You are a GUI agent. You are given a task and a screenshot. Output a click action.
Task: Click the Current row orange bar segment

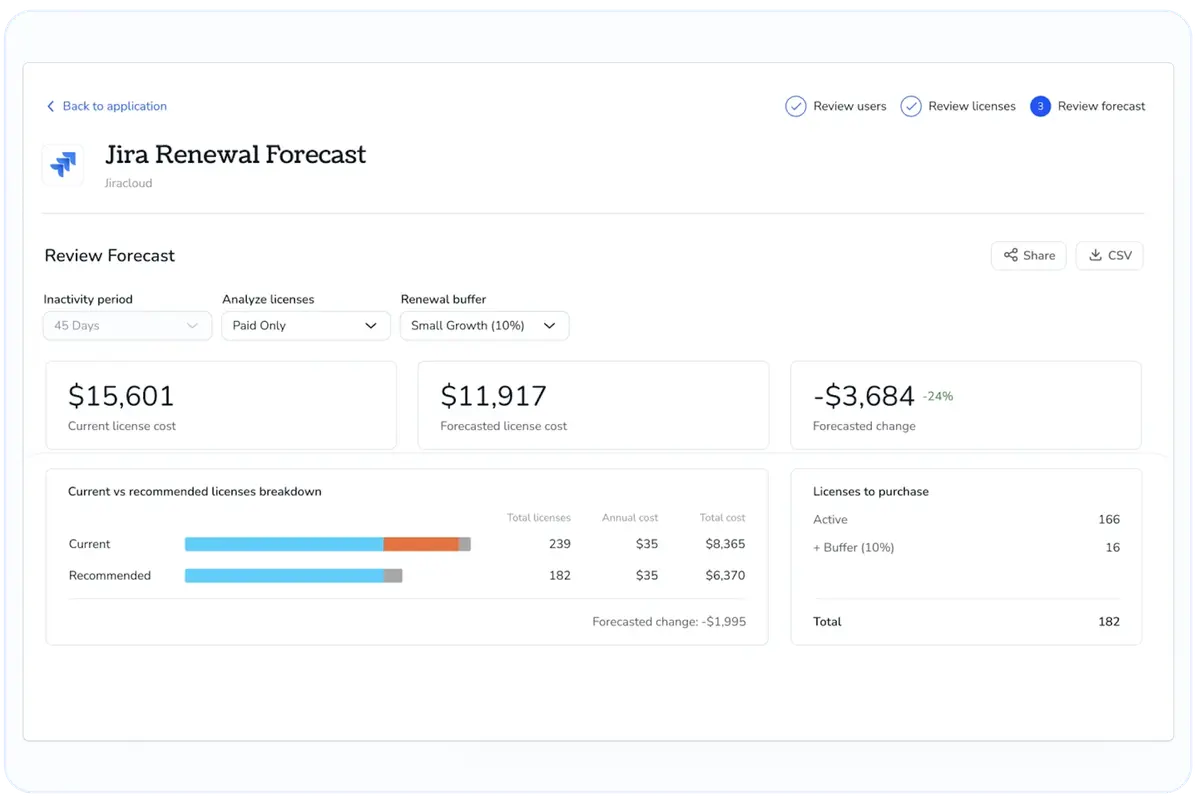click(x=421, y=544)
